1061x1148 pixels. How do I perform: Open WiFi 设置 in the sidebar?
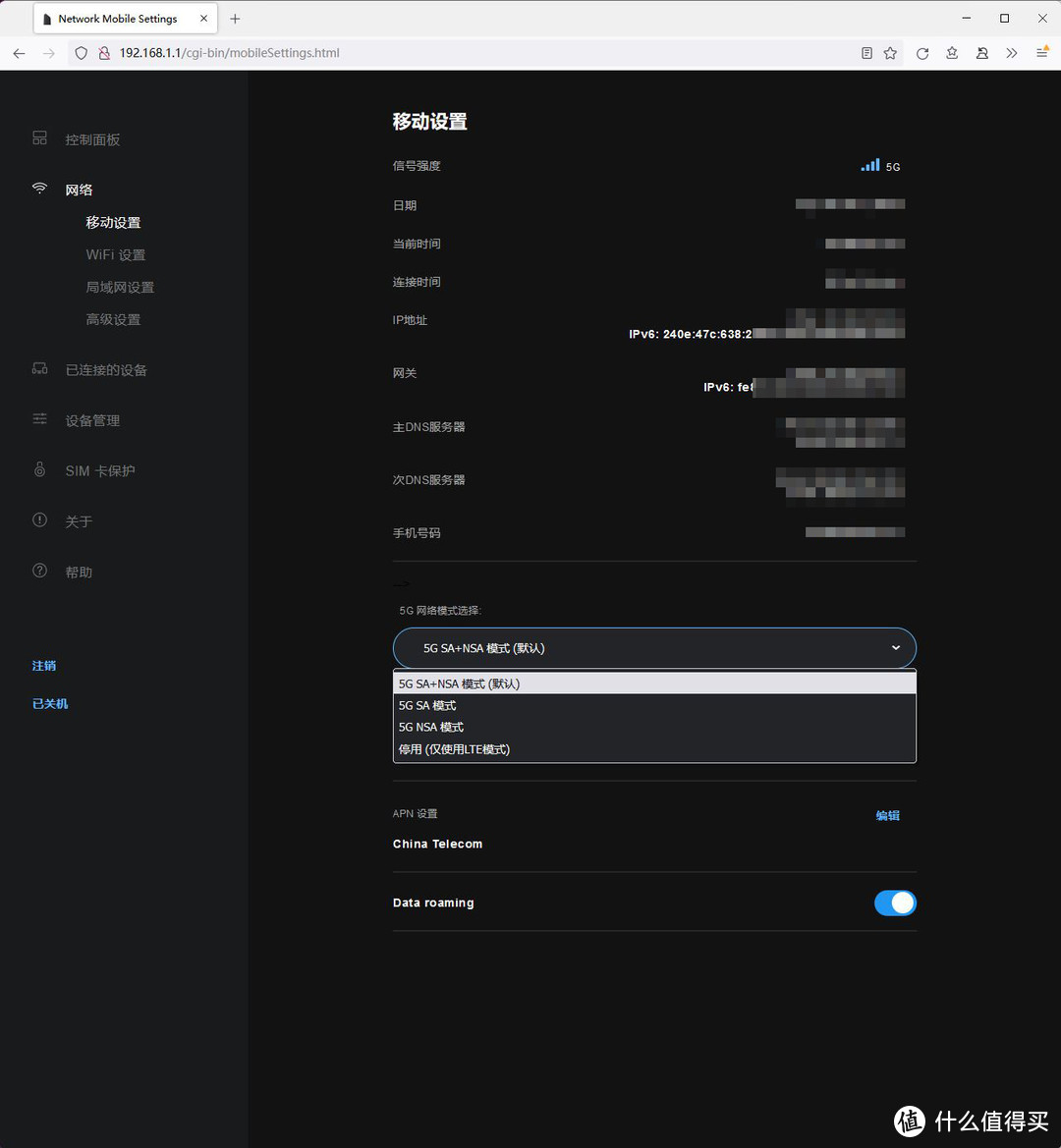click(x=116, y=254)
